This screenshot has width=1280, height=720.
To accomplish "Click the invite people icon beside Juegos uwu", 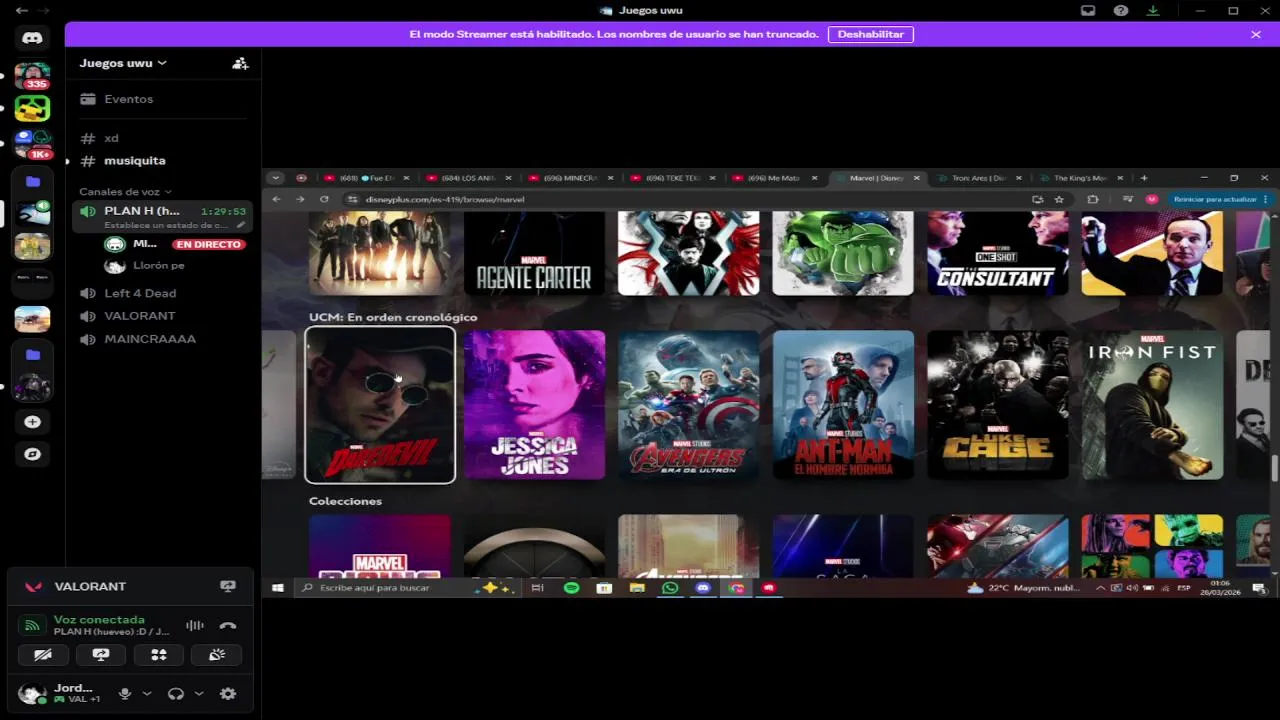I will coord(240,63).
